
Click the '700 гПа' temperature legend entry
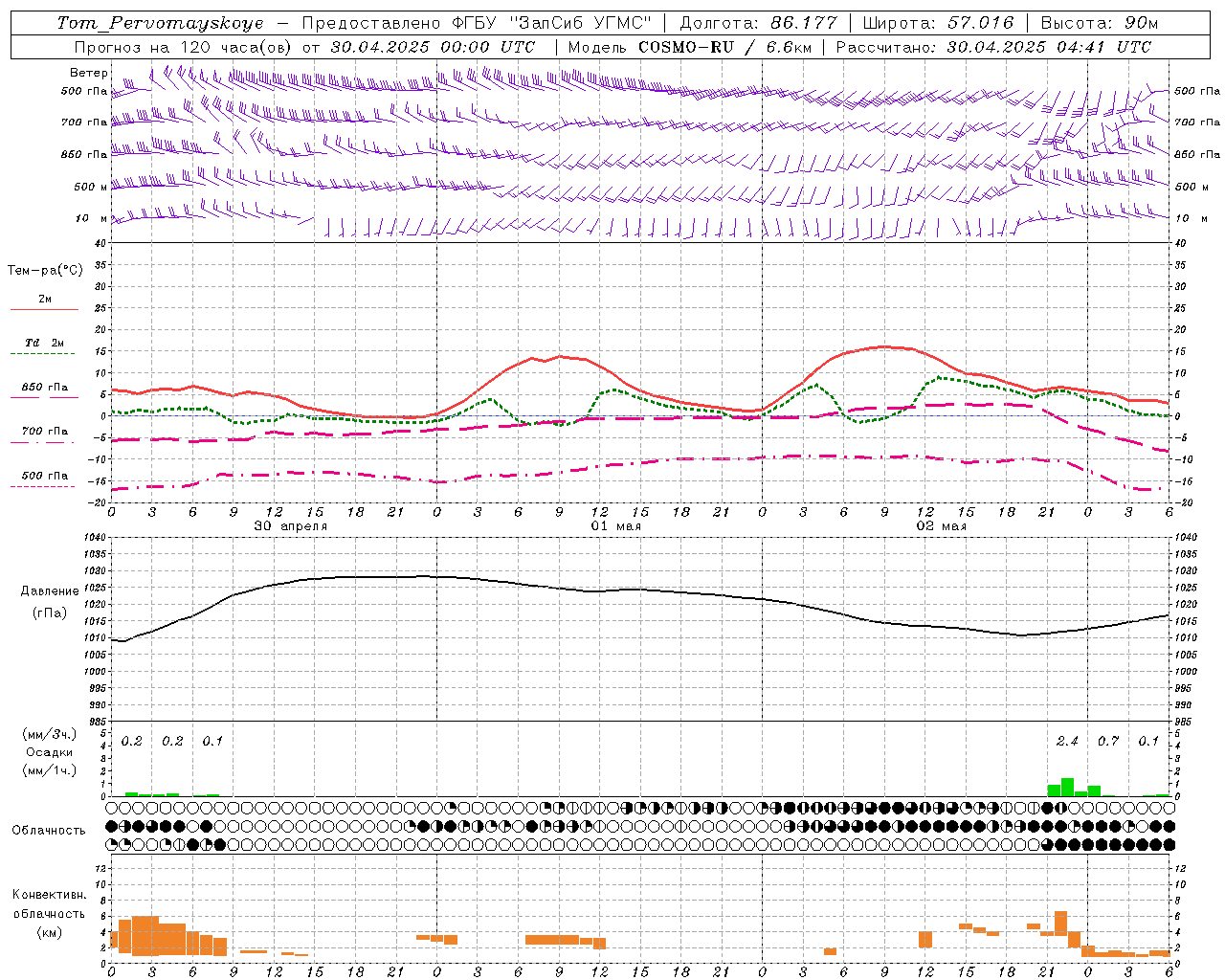(x=45, y=432)
